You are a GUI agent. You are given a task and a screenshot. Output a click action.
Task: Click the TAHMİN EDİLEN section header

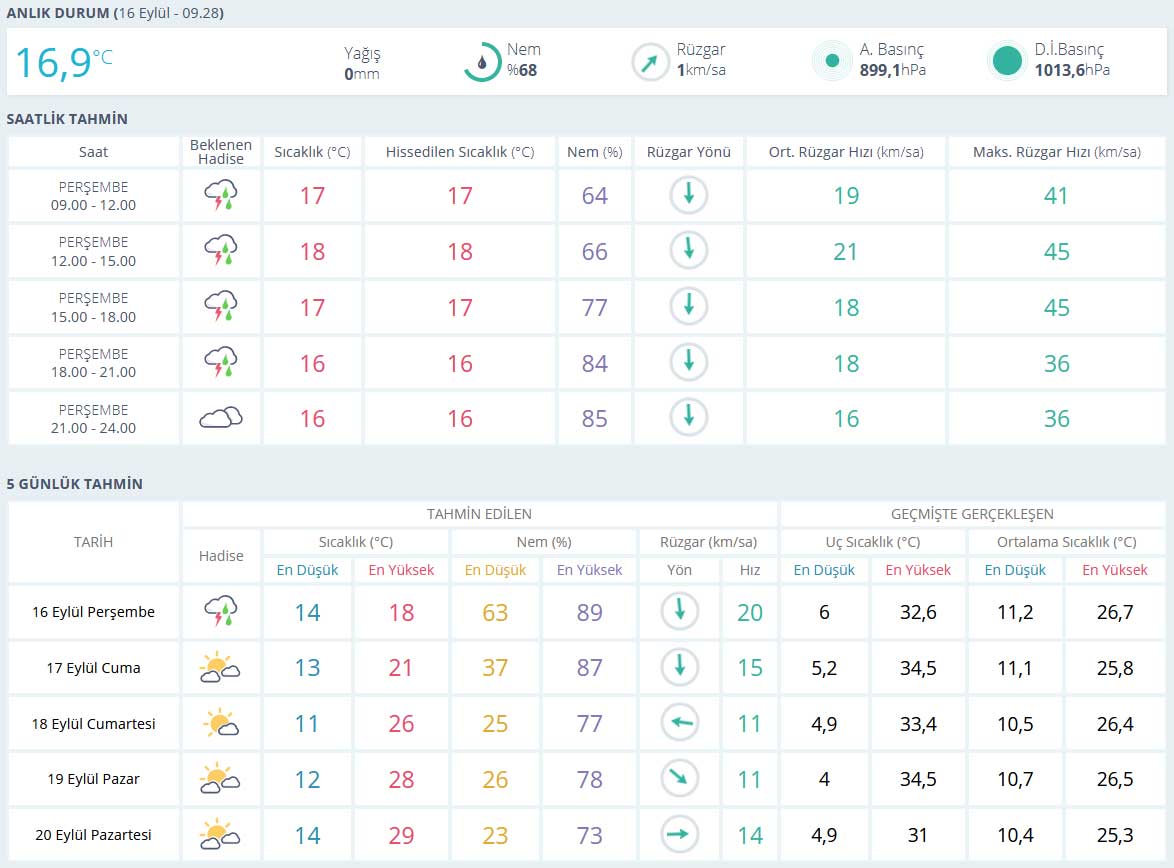(479, 514)
